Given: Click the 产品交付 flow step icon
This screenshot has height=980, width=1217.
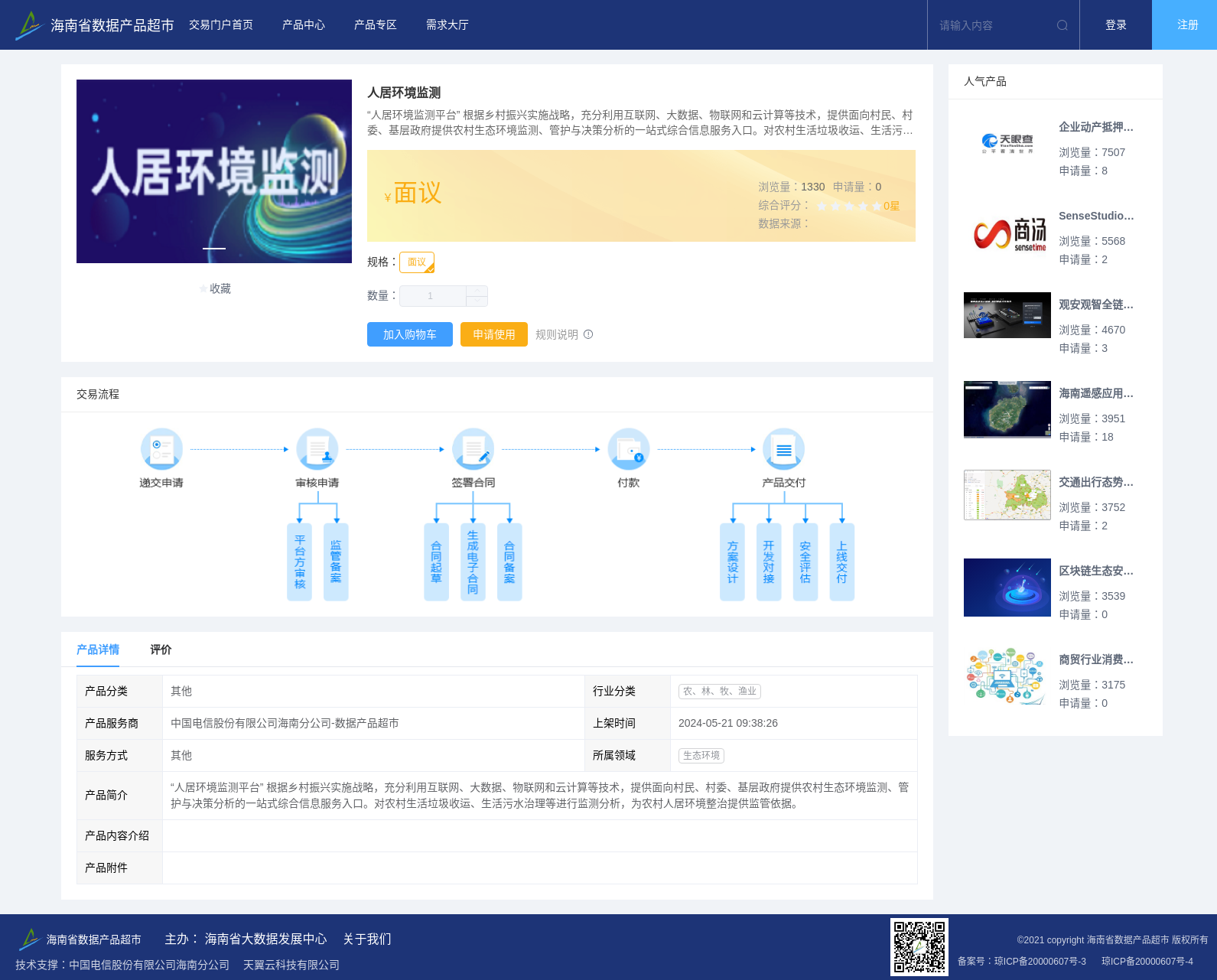Looking at the screenshot, I should 784,449.
